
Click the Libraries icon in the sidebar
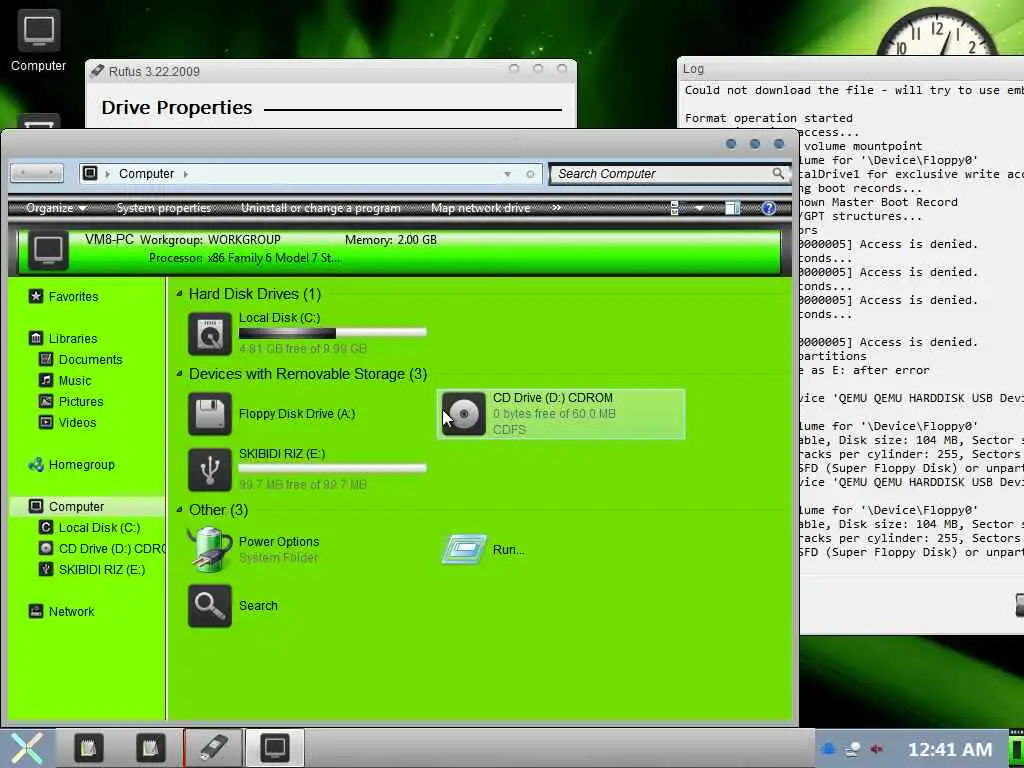pos(36,338)
